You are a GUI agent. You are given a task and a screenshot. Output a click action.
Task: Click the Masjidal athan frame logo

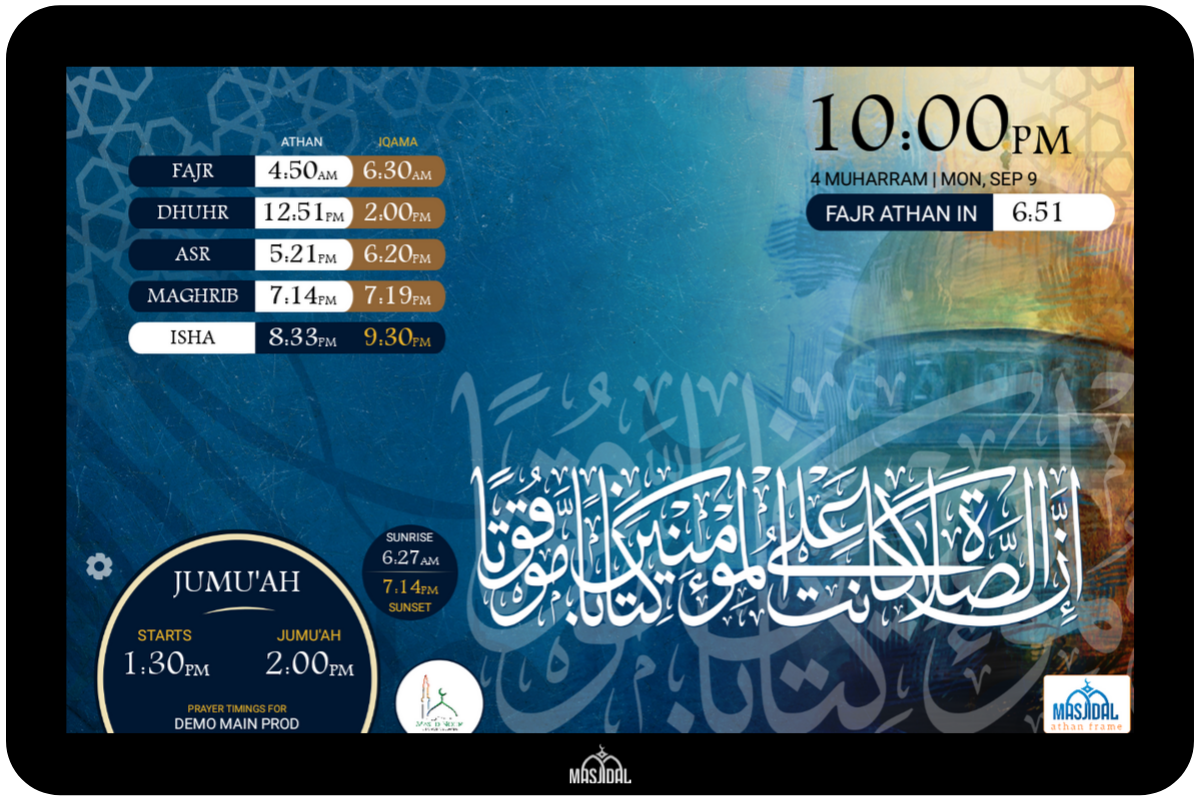[1087, 705]
